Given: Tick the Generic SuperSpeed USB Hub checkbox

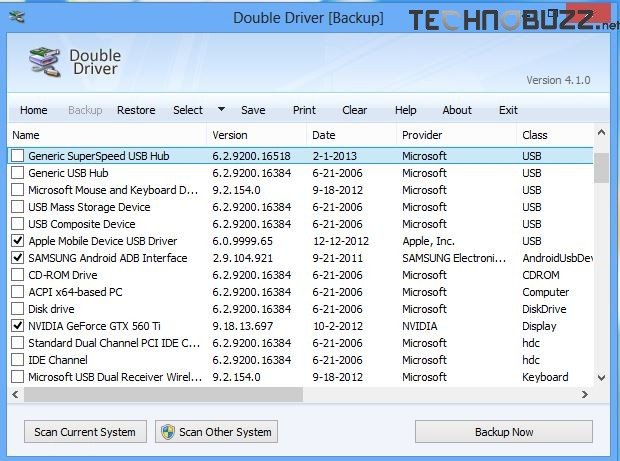Looking at the screenshot, I should pos(17,156).
